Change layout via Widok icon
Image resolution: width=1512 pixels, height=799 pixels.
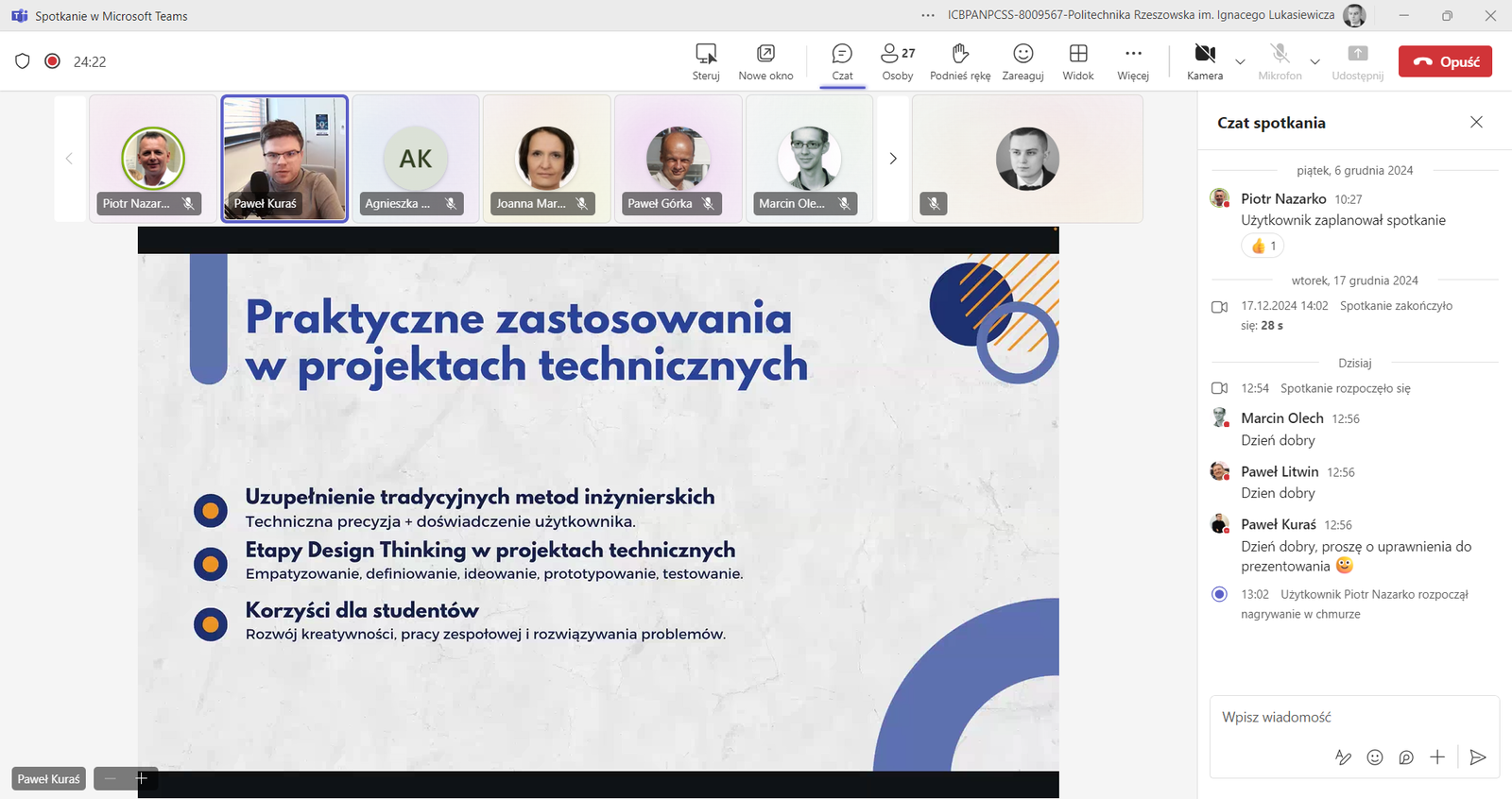[1077, 61]
